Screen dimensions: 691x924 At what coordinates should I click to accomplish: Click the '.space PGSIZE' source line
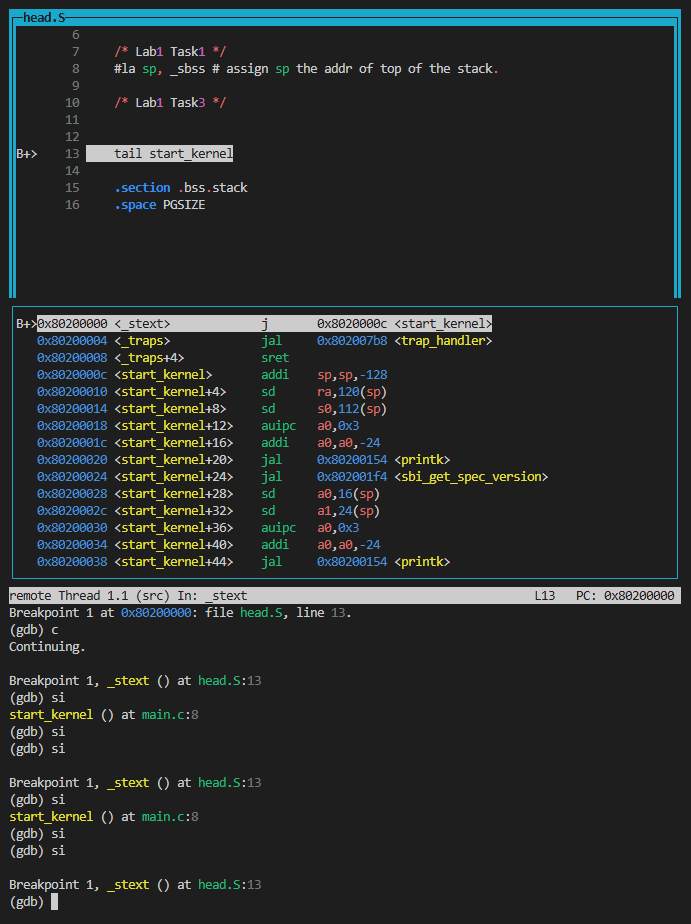(160, 205)
